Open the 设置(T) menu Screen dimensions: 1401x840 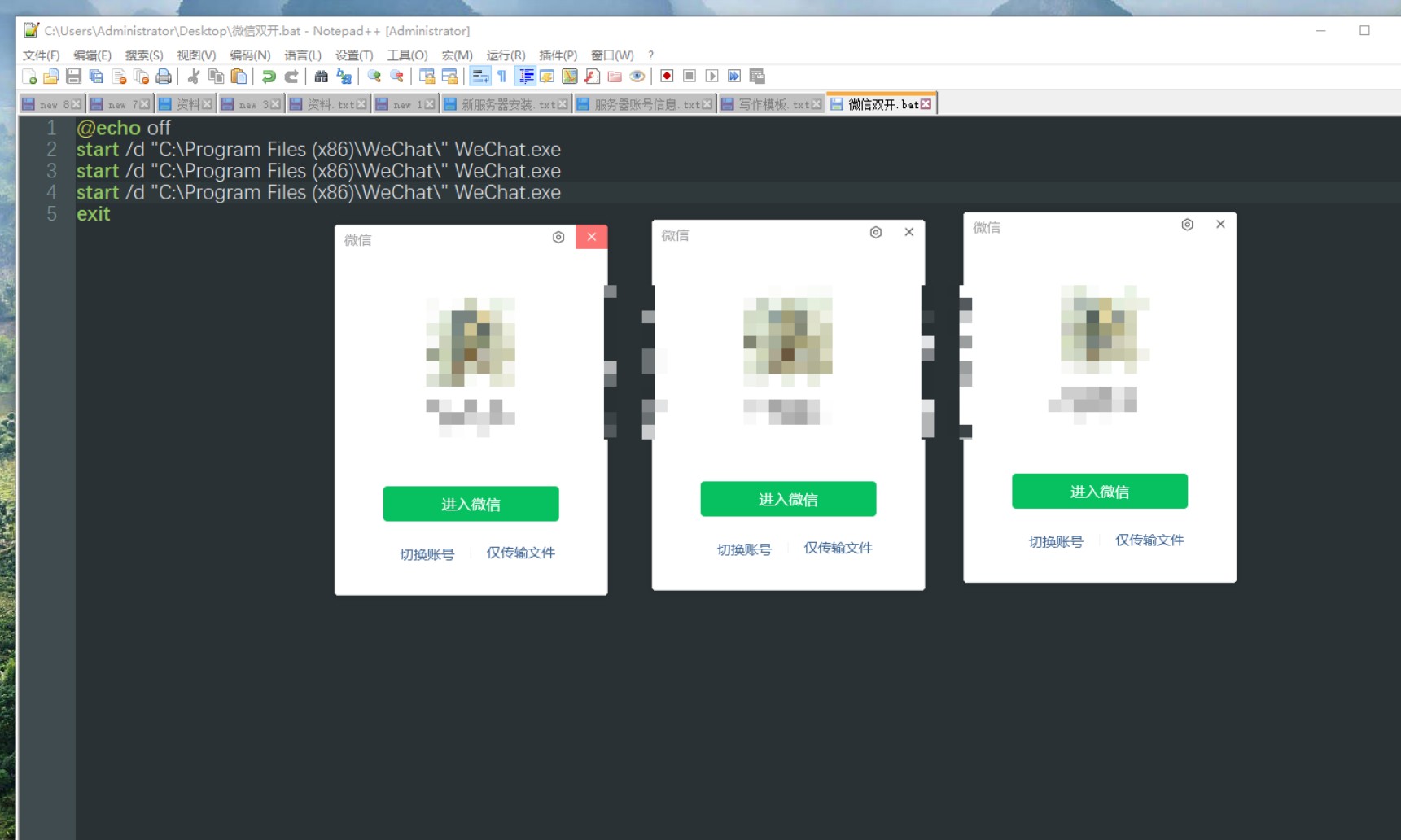coord(354,55)
